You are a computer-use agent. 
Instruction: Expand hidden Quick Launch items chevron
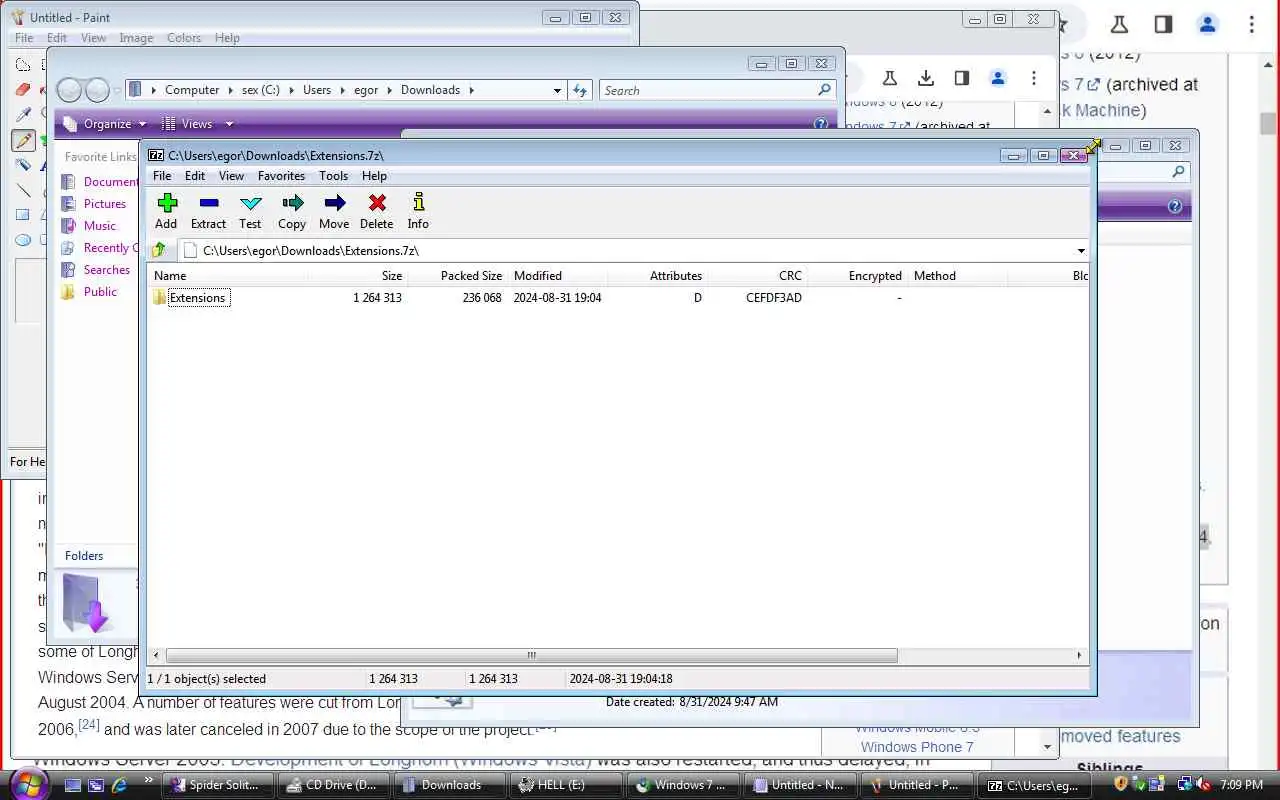[149, 781]
